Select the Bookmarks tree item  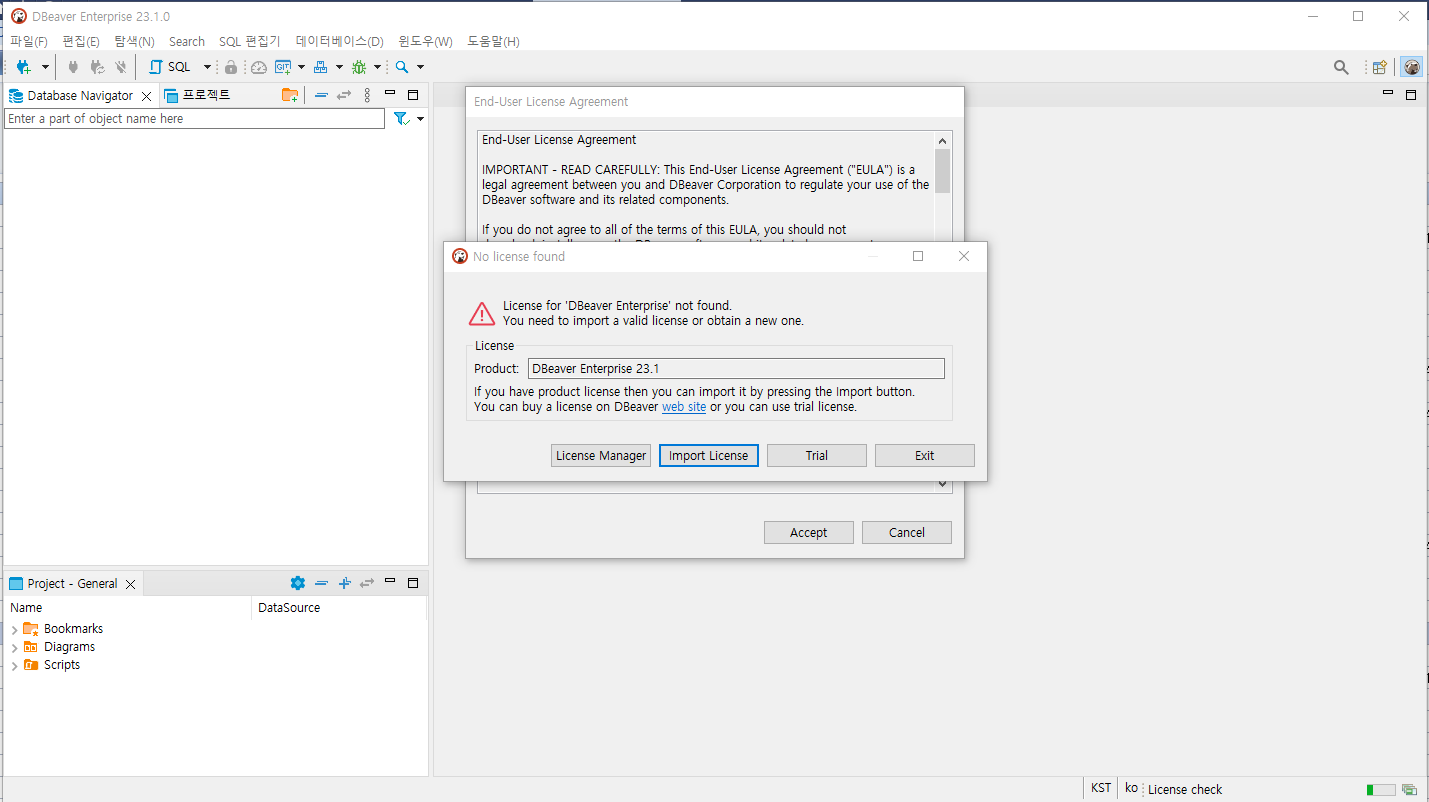click(x=73, y=629)
